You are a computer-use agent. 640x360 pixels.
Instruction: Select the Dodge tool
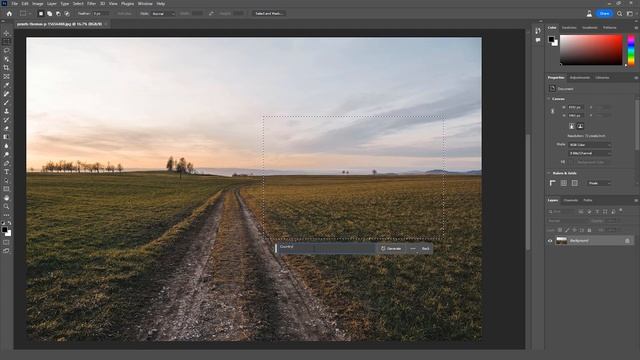pyautogui.click(x=6, y=154)
